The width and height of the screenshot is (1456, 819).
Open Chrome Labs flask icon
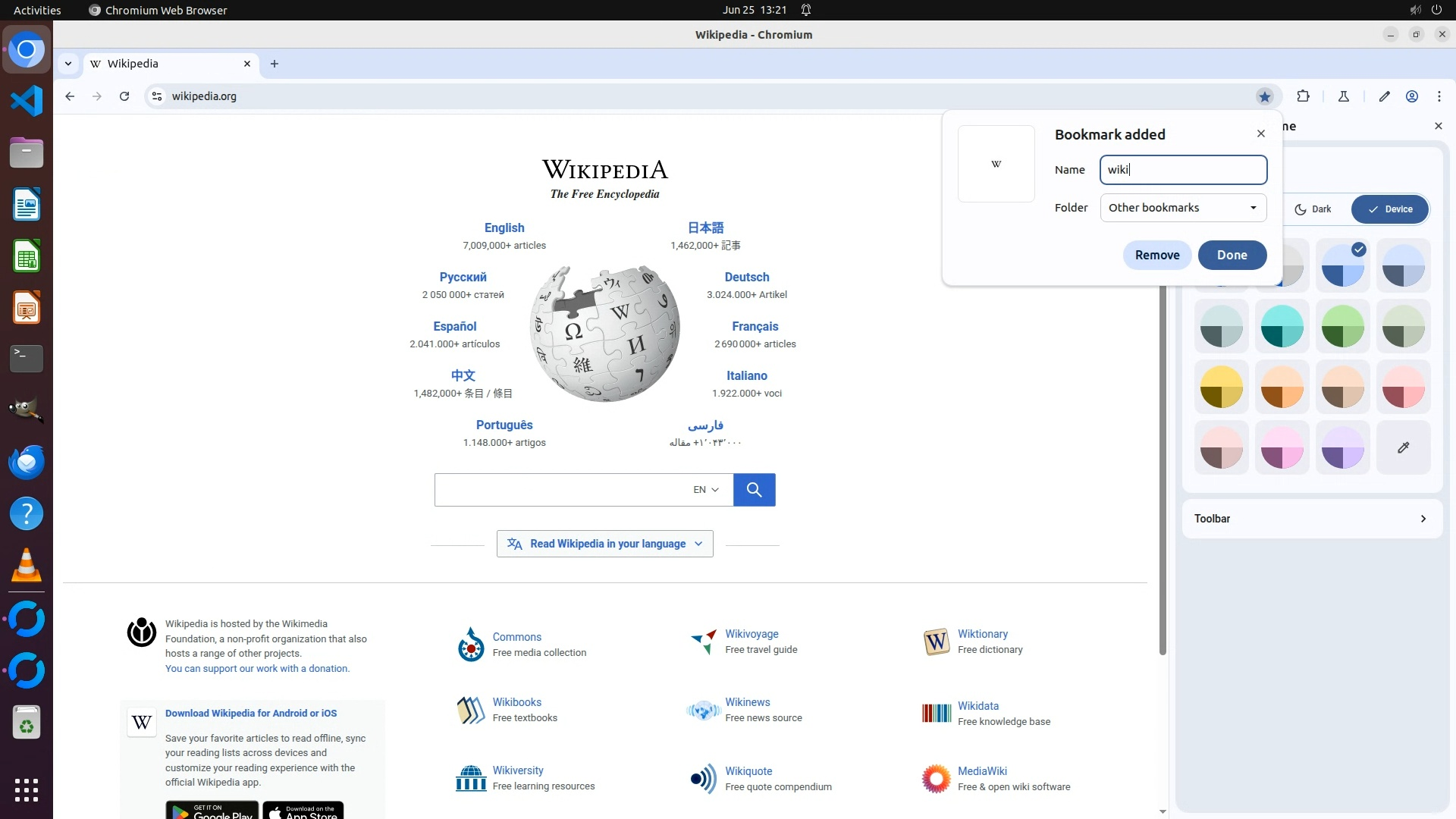(x=1343, y=96)
